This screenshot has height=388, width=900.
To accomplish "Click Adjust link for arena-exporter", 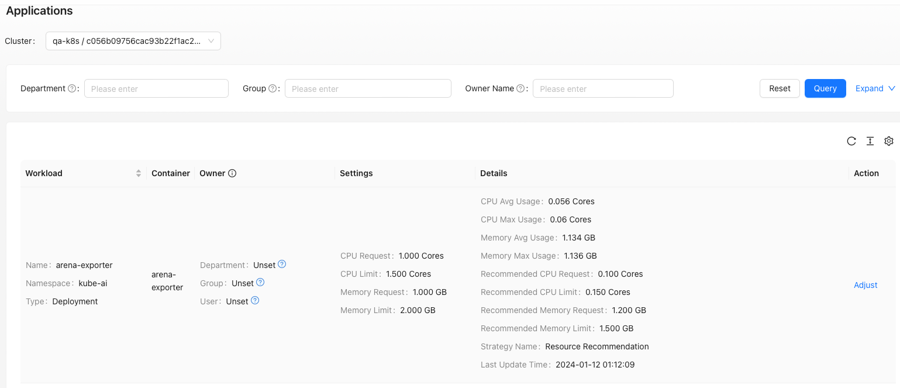I will 865,285.
